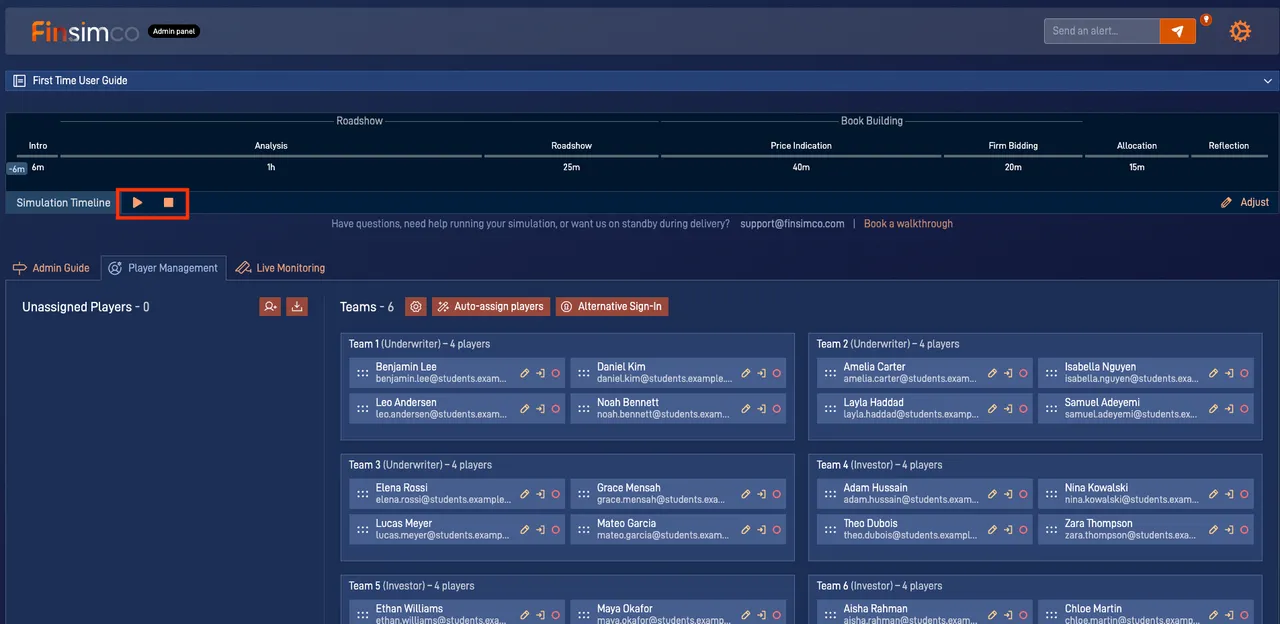
Task: Expand the First Time User Guide chevron
Action: [x=1267, y=80]
